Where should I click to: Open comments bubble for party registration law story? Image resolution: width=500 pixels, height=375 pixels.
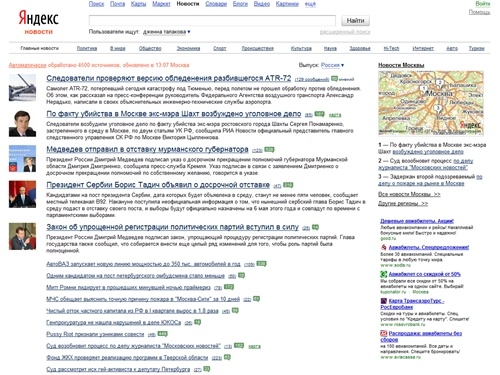pos(315,227)
